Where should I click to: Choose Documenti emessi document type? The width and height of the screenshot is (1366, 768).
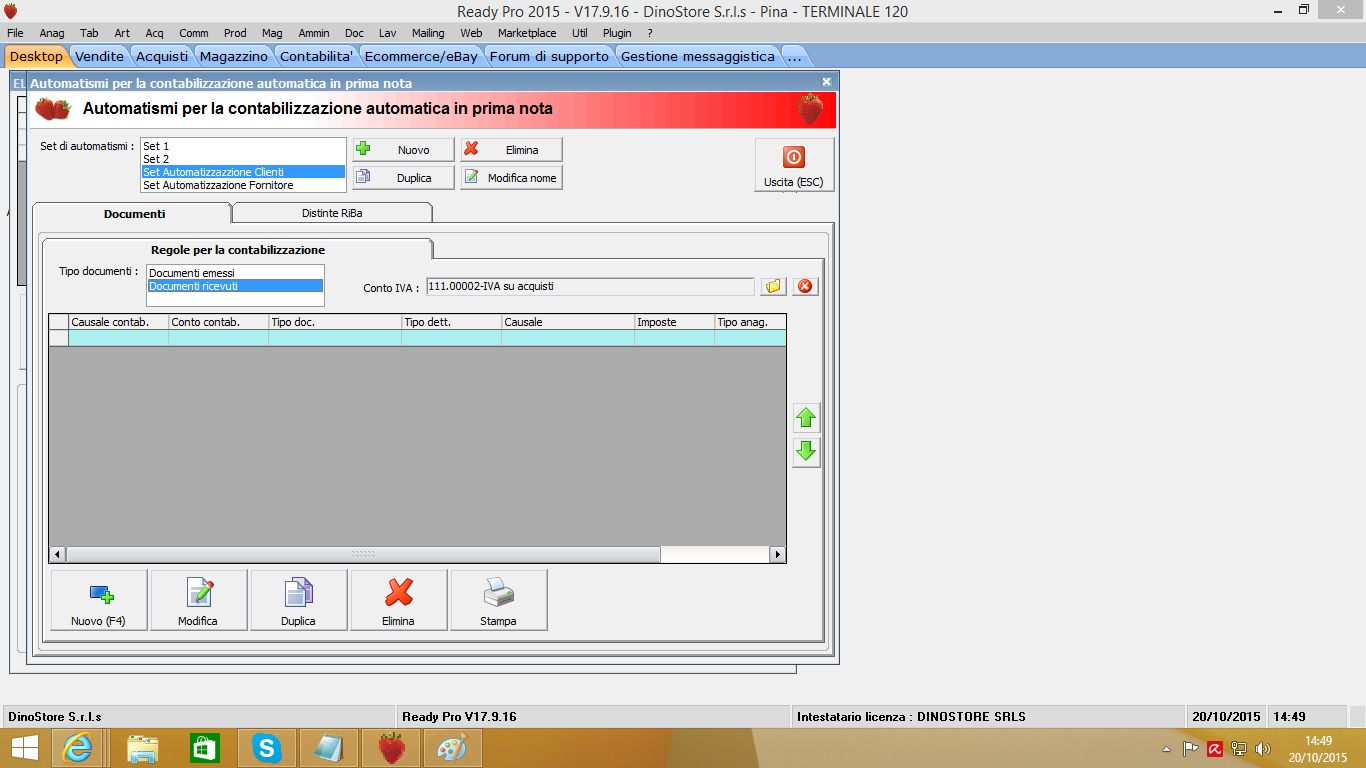pyautogui.click(x=236, y=273)
